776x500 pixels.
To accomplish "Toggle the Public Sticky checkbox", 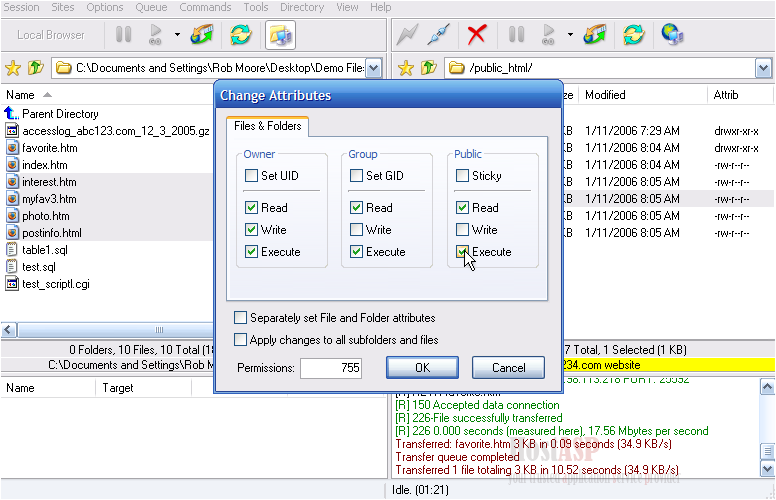I will point(462,176).
